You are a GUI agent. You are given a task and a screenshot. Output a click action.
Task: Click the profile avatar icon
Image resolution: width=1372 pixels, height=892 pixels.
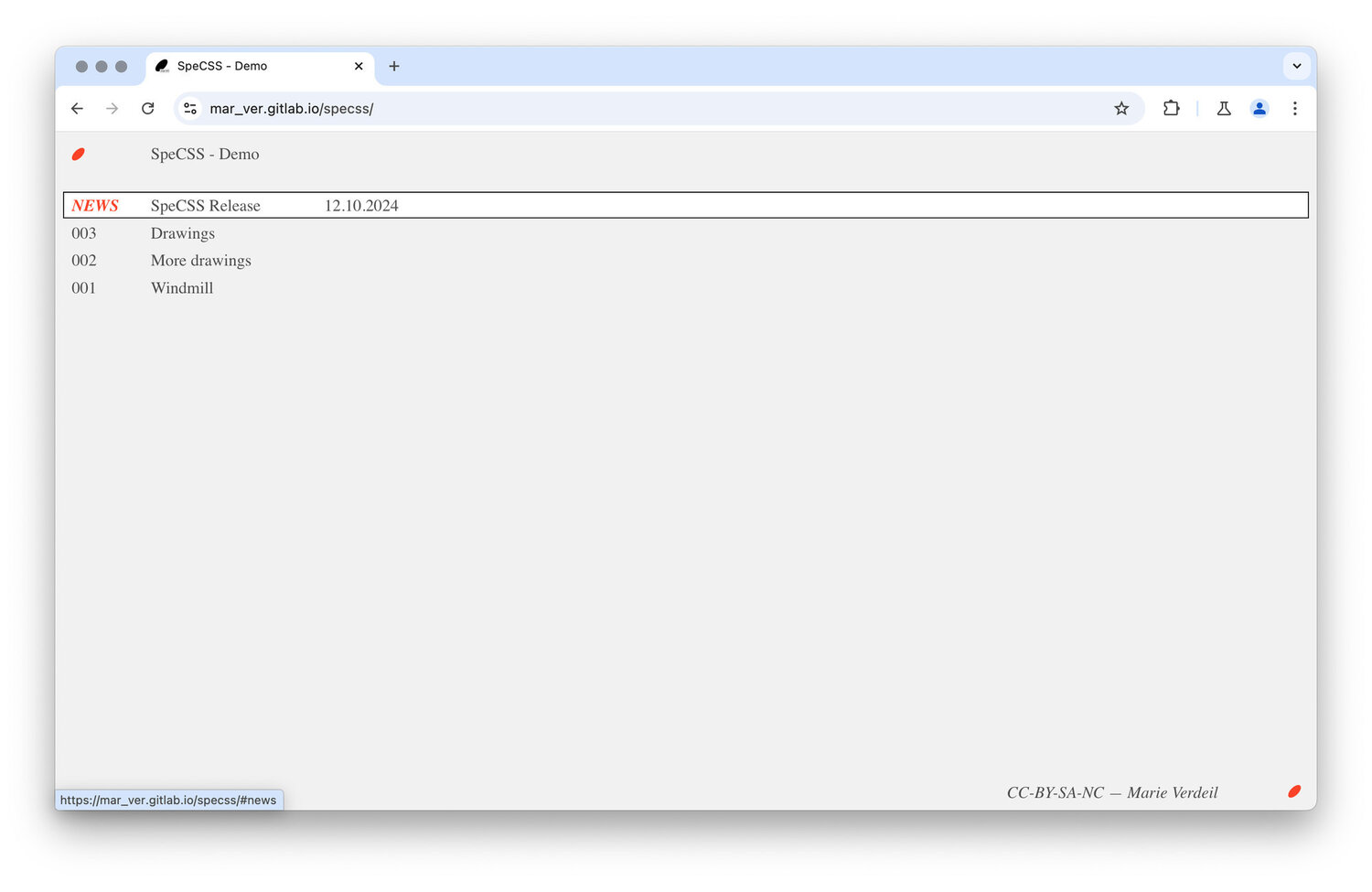point(1259,108)
